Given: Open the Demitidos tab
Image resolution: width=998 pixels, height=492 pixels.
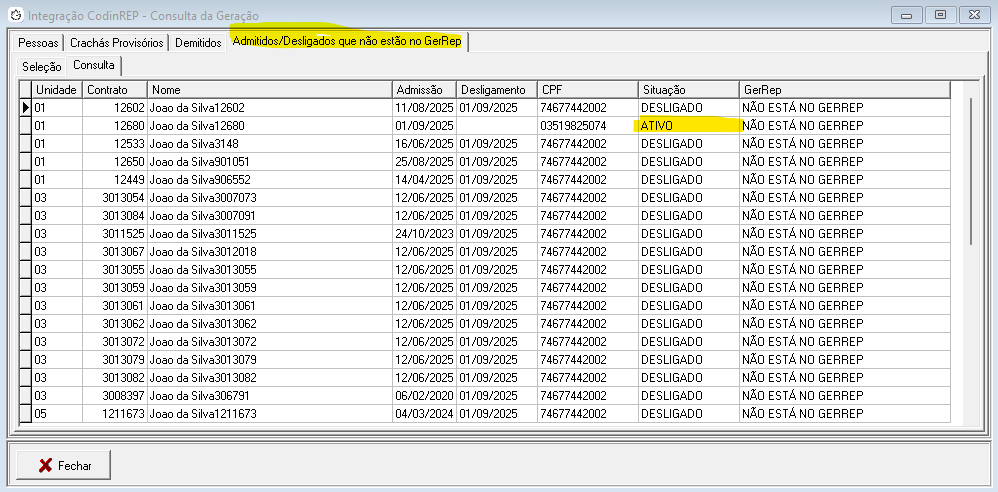Looking at the screenshot, I should [x=197, y=43].
